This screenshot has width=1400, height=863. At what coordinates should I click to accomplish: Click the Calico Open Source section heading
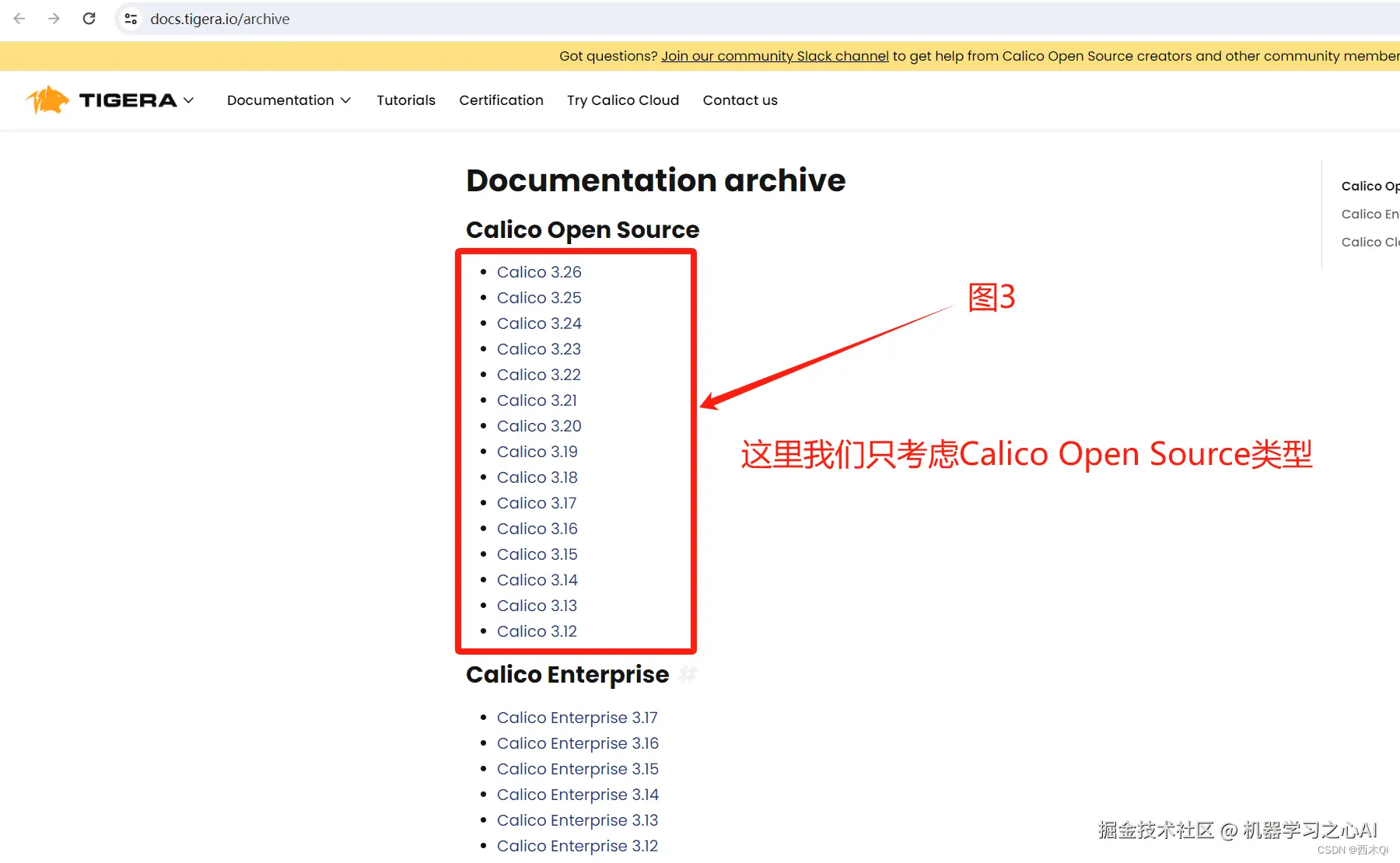[583, 230]
